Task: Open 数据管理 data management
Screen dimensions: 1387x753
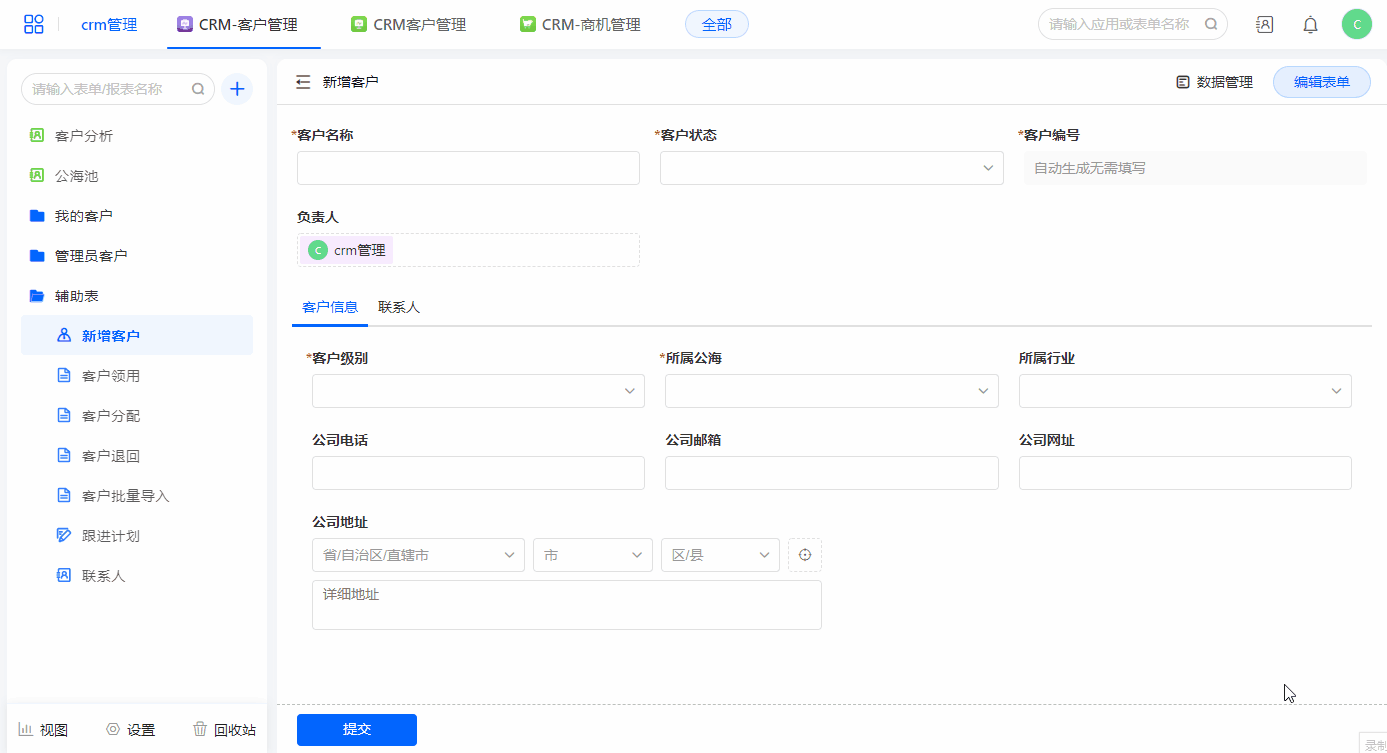Action: point(1214,82)
